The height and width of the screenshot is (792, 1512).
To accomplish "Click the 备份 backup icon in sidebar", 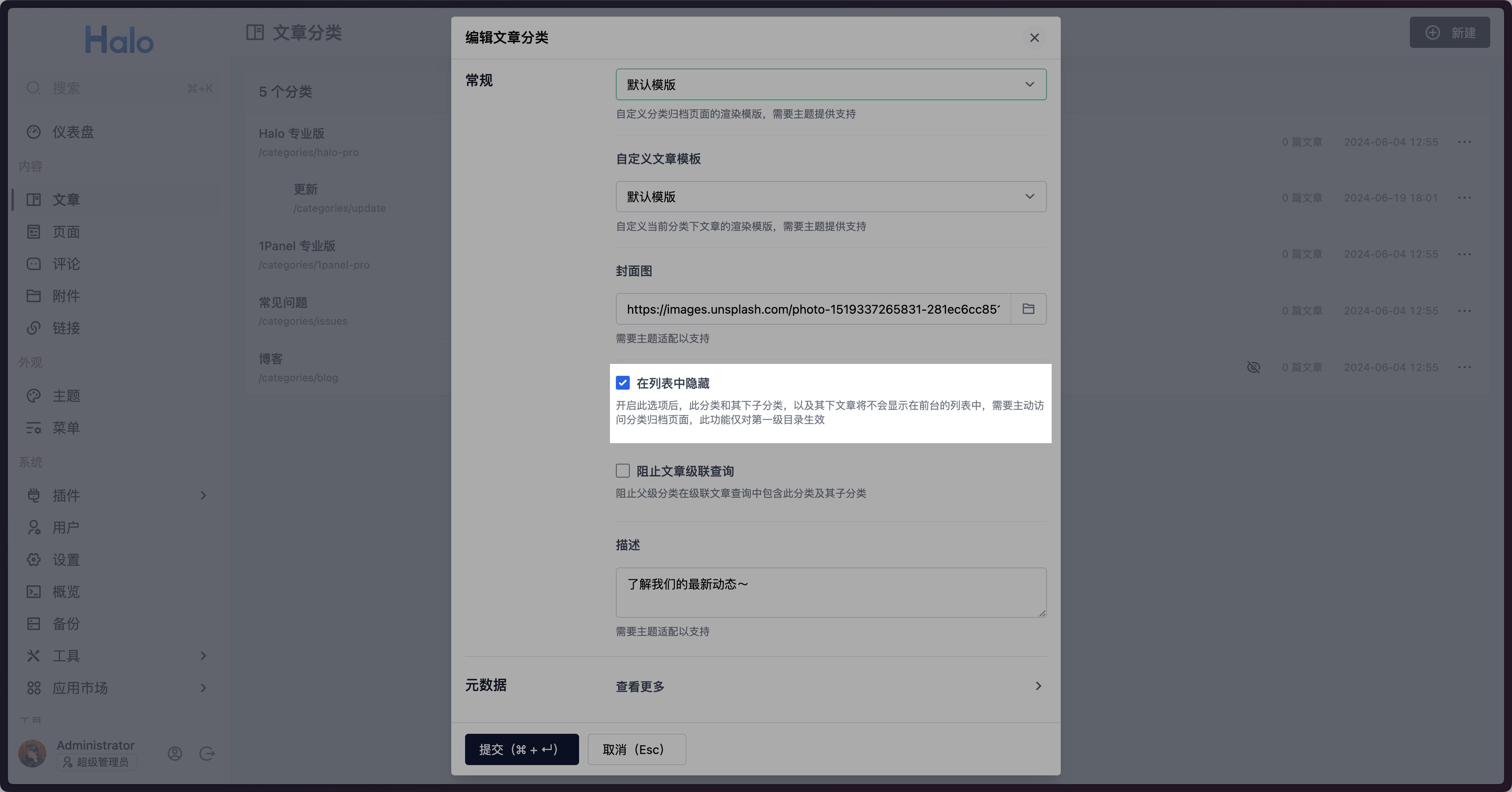I will (x=34, y=623).
